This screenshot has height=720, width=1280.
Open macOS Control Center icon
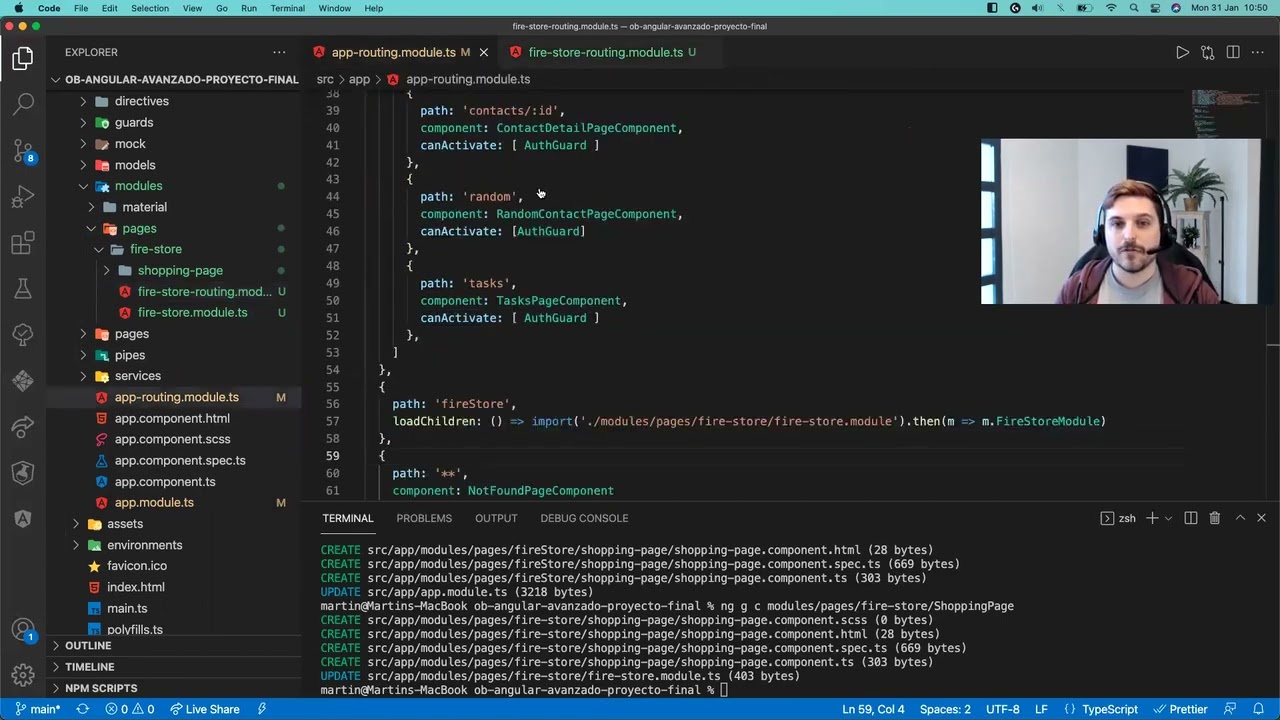1155,8
